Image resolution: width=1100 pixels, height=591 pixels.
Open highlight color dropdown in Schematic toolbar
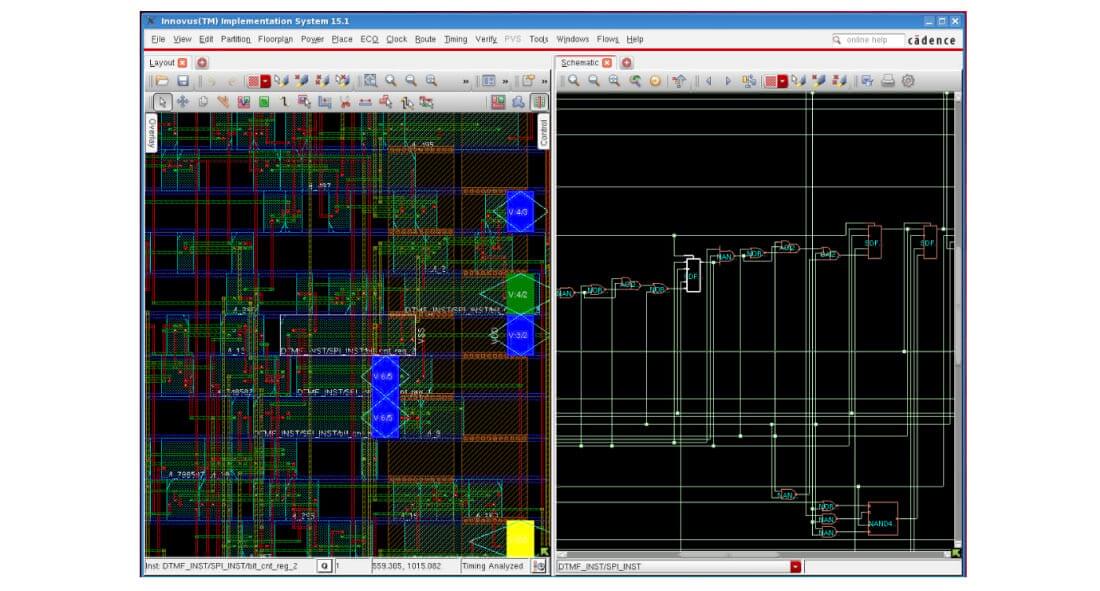(x=782, y=81)
